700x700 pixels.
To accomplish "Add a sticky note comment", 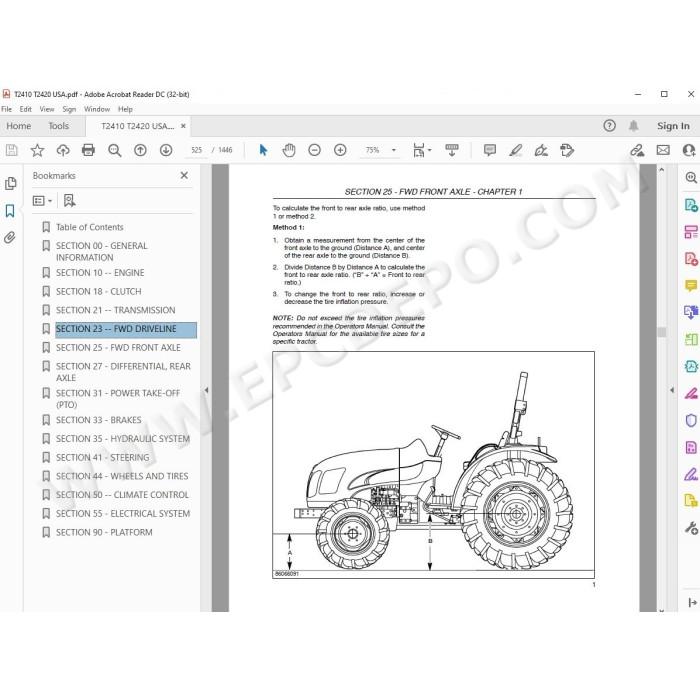I will 490,150.
